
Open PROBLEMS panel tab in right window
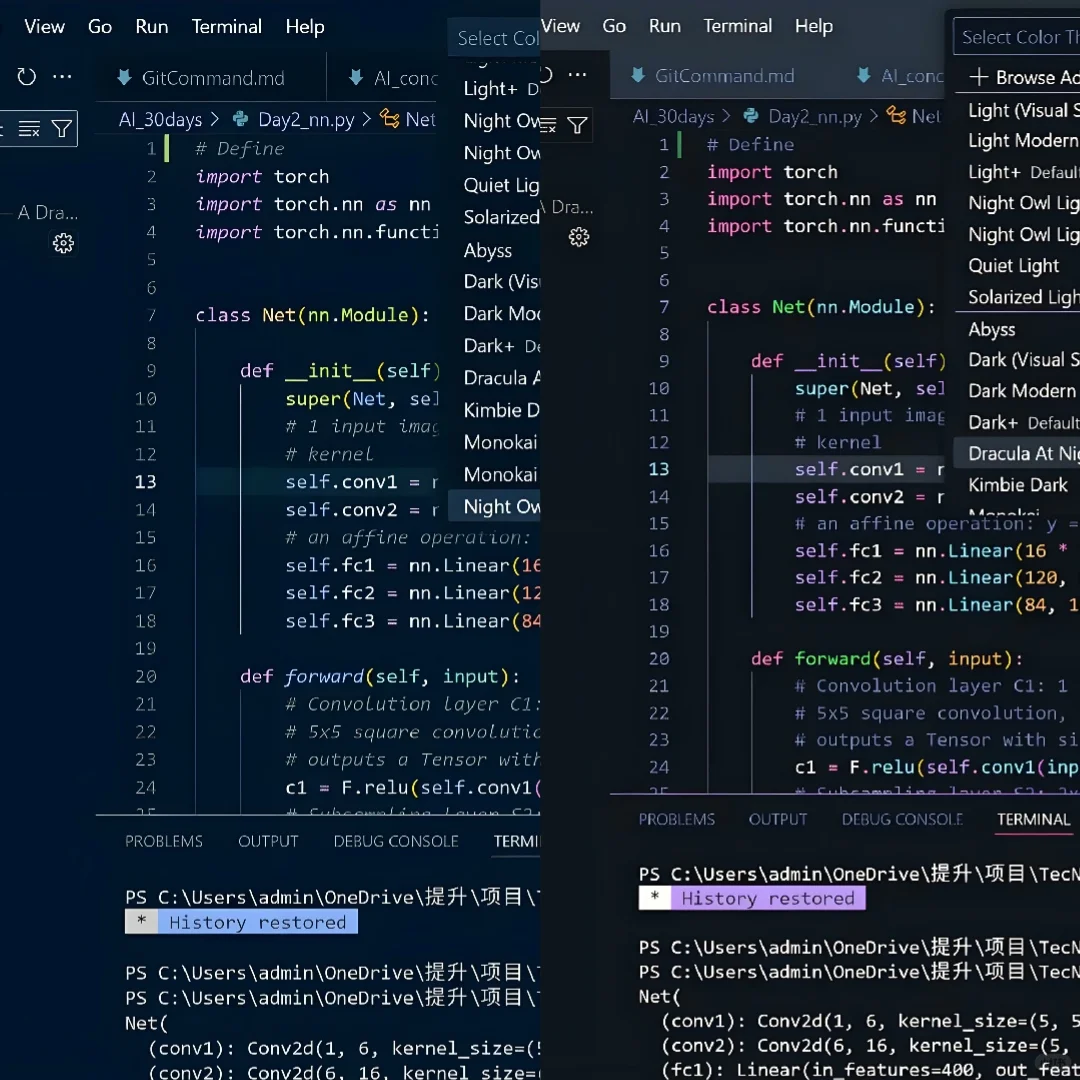coord(676,819)
